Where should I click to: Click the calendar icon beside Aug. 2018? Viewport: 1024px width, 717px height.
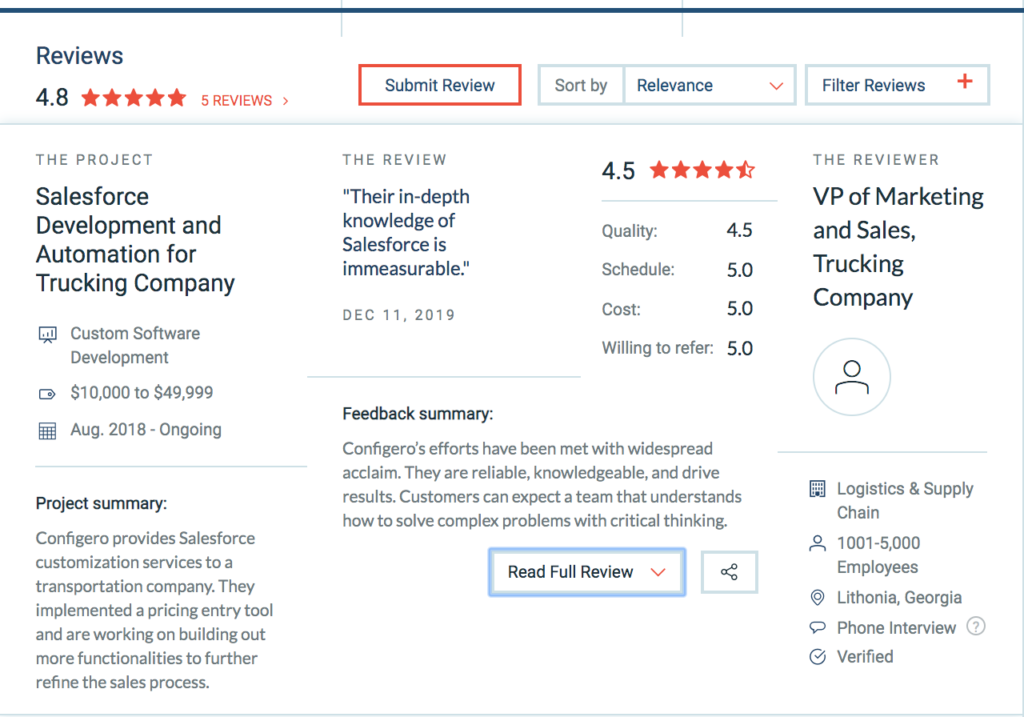[x=47, y=431]
